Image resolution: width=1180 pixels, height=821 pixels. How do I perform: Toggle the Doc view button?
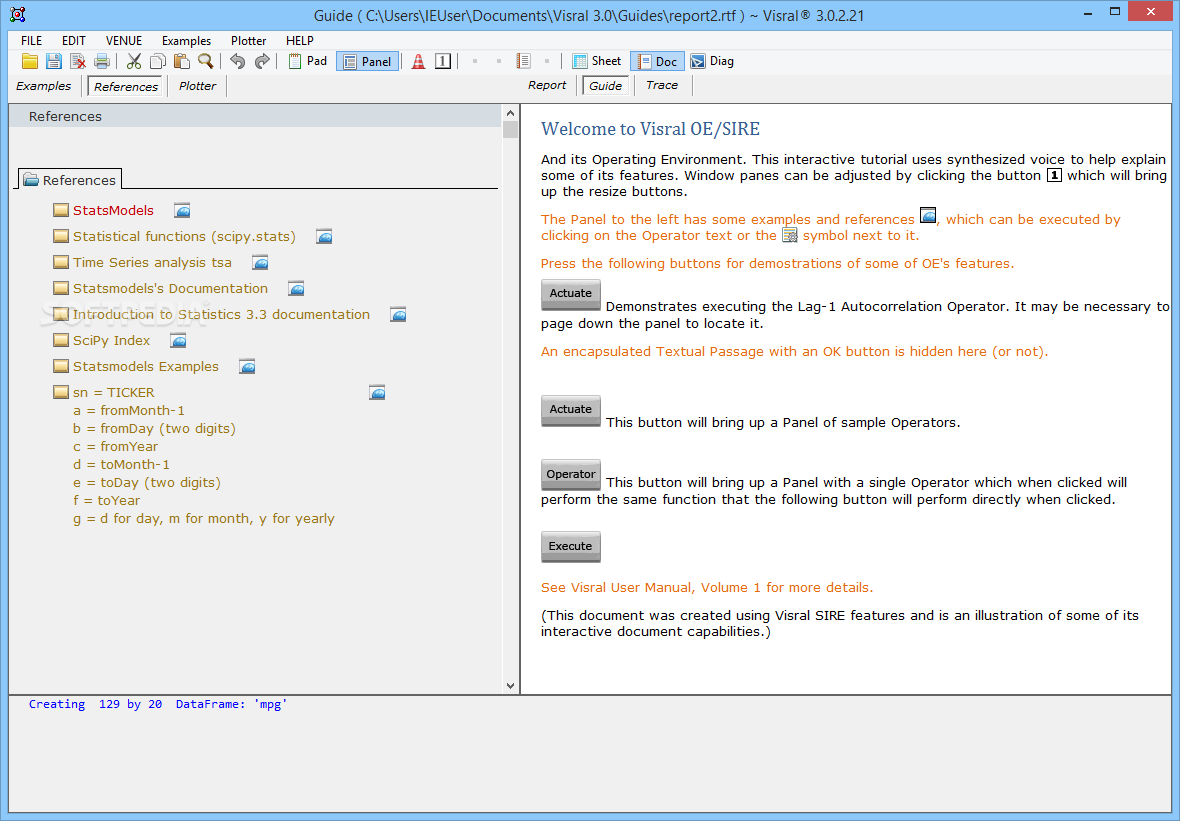656,62
